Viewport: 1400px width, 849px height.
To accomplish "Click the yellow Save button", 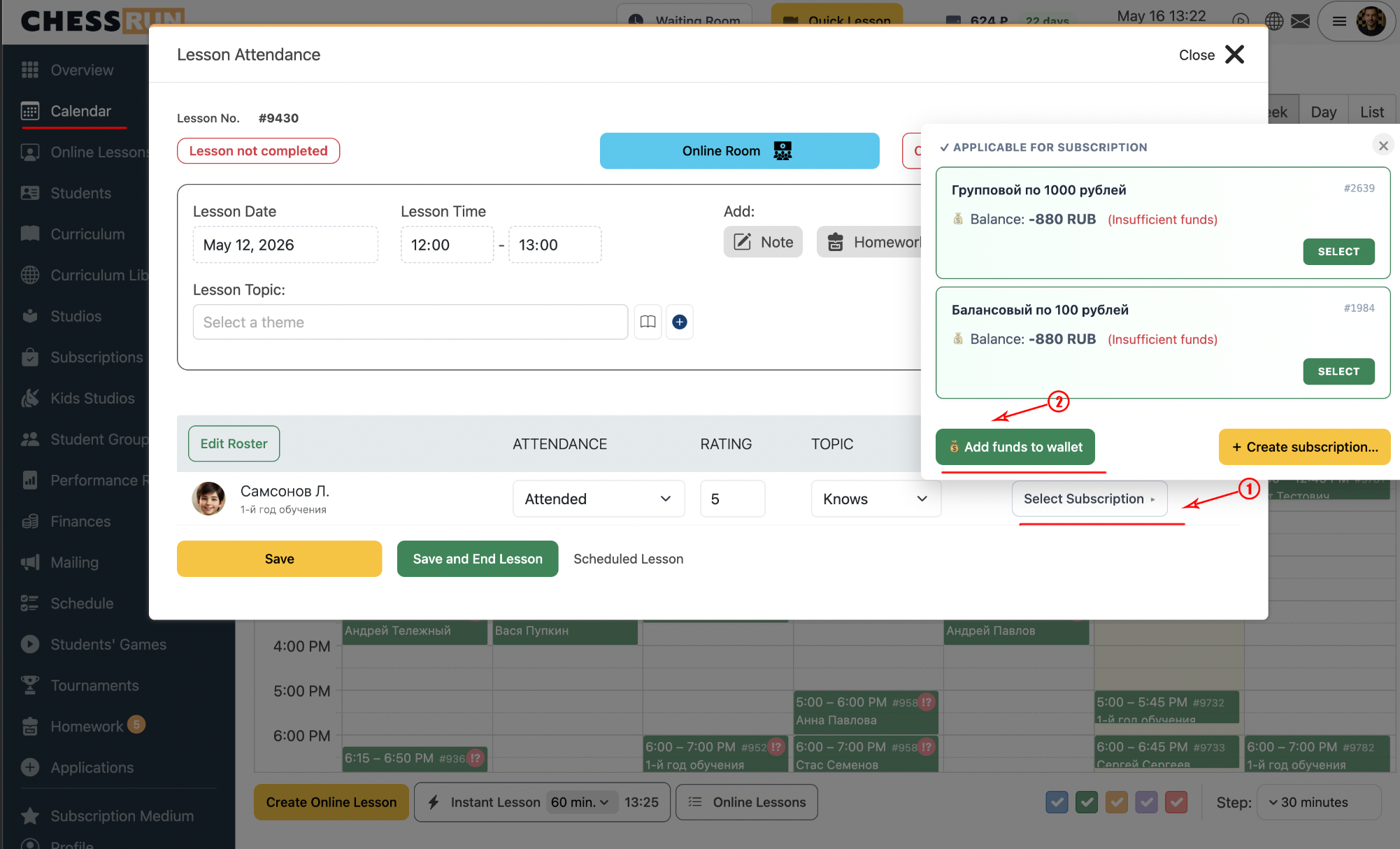I will click(x=279, y=559).
